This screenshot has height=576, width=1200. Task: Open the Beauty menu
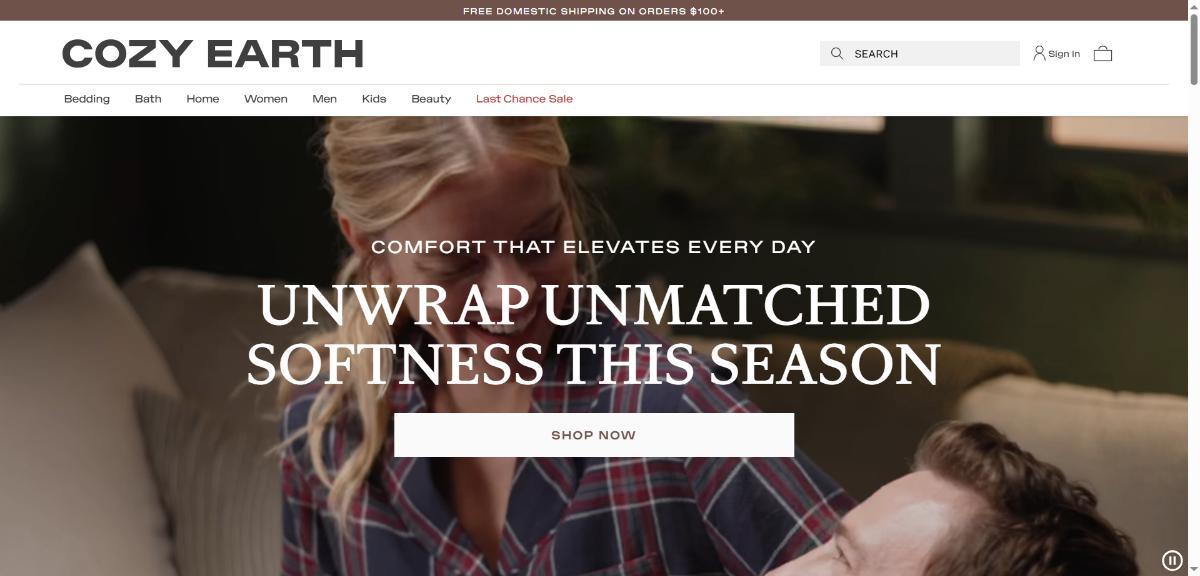[431, 99]
